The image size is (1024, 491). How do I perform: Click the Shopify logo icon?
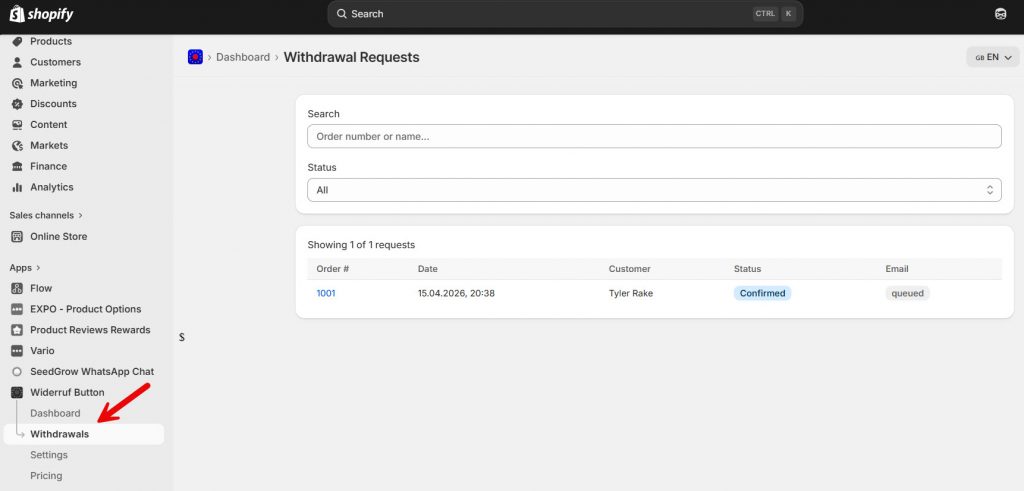point(17,14)
